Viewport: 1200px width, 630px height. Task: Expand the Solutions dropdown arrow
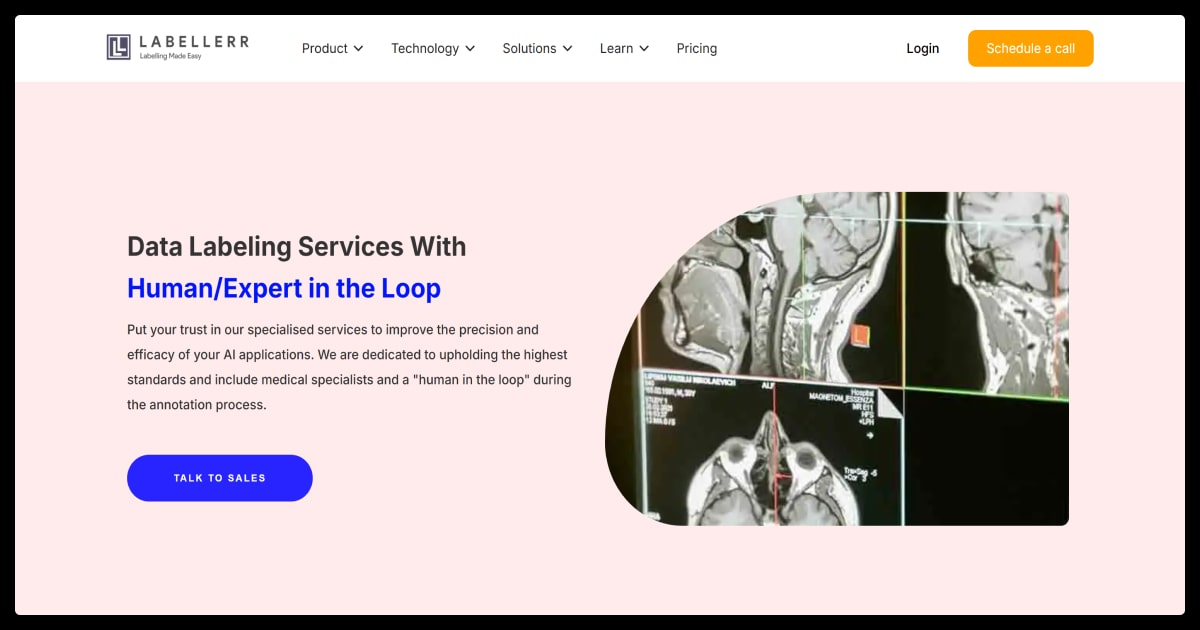click(x=568, y=48)
